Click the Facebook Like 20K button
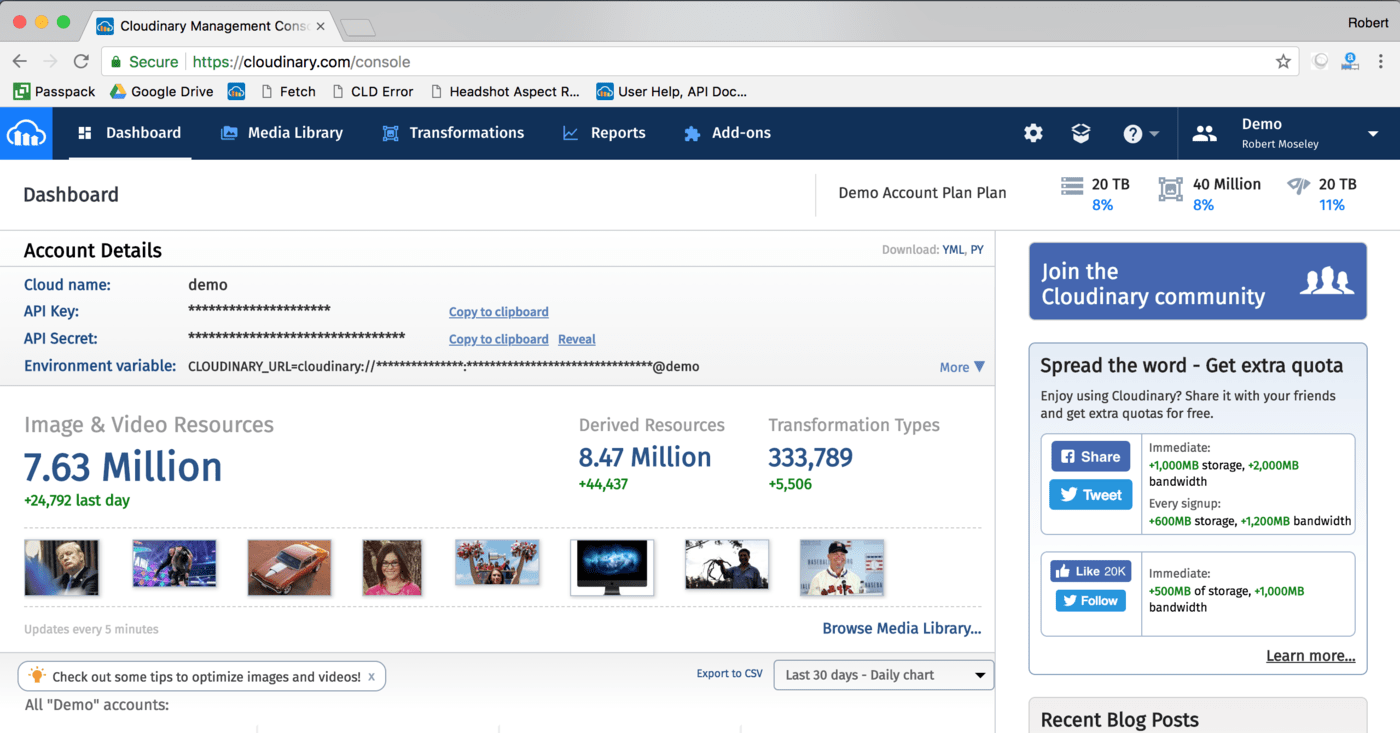The height and width of the screenshot is (733, 1400). (1090, 571)
